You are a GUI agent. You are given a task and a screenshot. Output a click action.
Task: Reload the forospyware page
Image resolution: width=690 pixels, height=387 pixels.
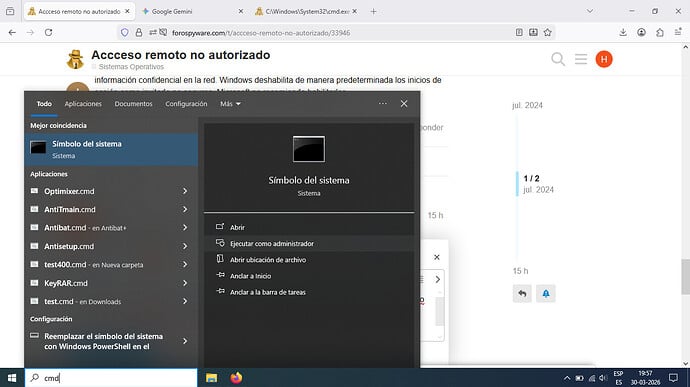tap(48, 33)
